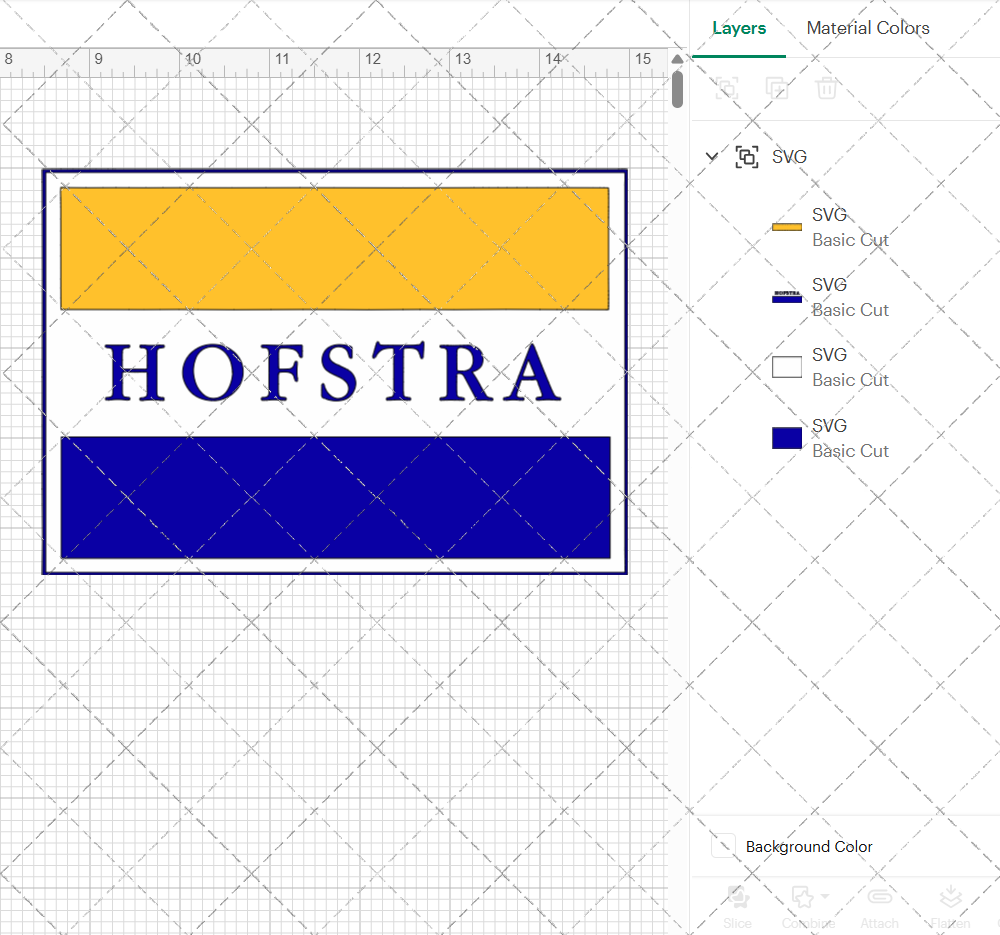
Task: Open the Combine dropdown
Action: tap(809, 908)
